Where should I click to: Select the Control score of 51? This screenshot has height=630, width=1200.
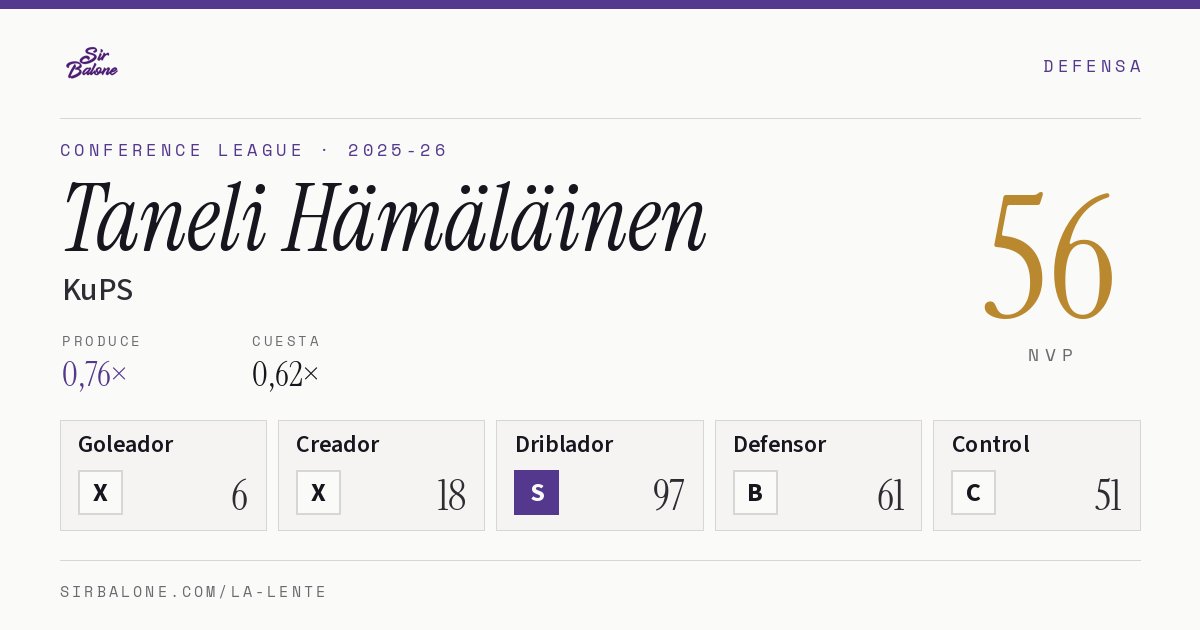[x=1108, y=495]
